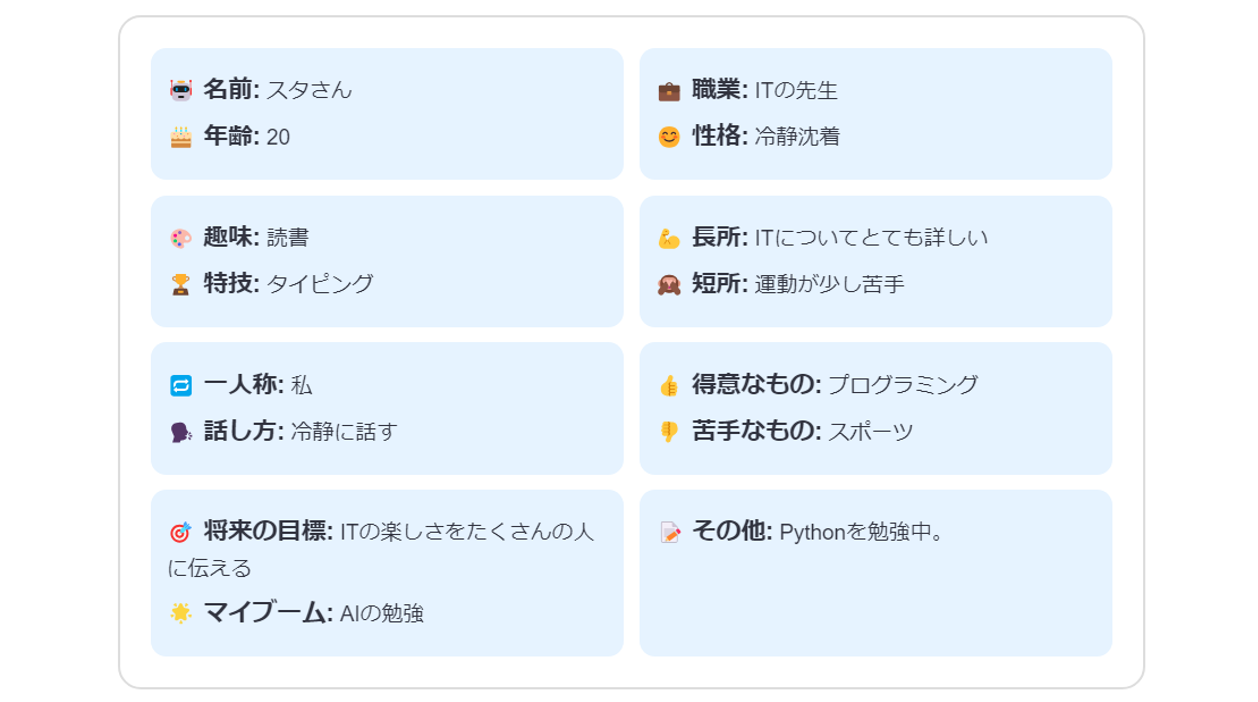This screenshot has width=1258, height=702.
Task: Click the see-no-evil monkey icon beside 短所
Action: (x=669, y=285)
